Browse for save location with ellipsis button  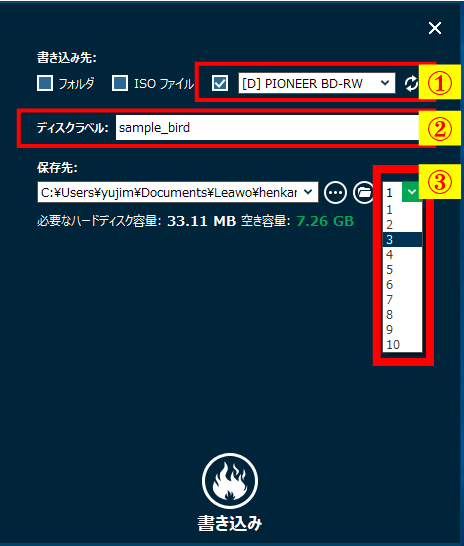click(335, 192)
